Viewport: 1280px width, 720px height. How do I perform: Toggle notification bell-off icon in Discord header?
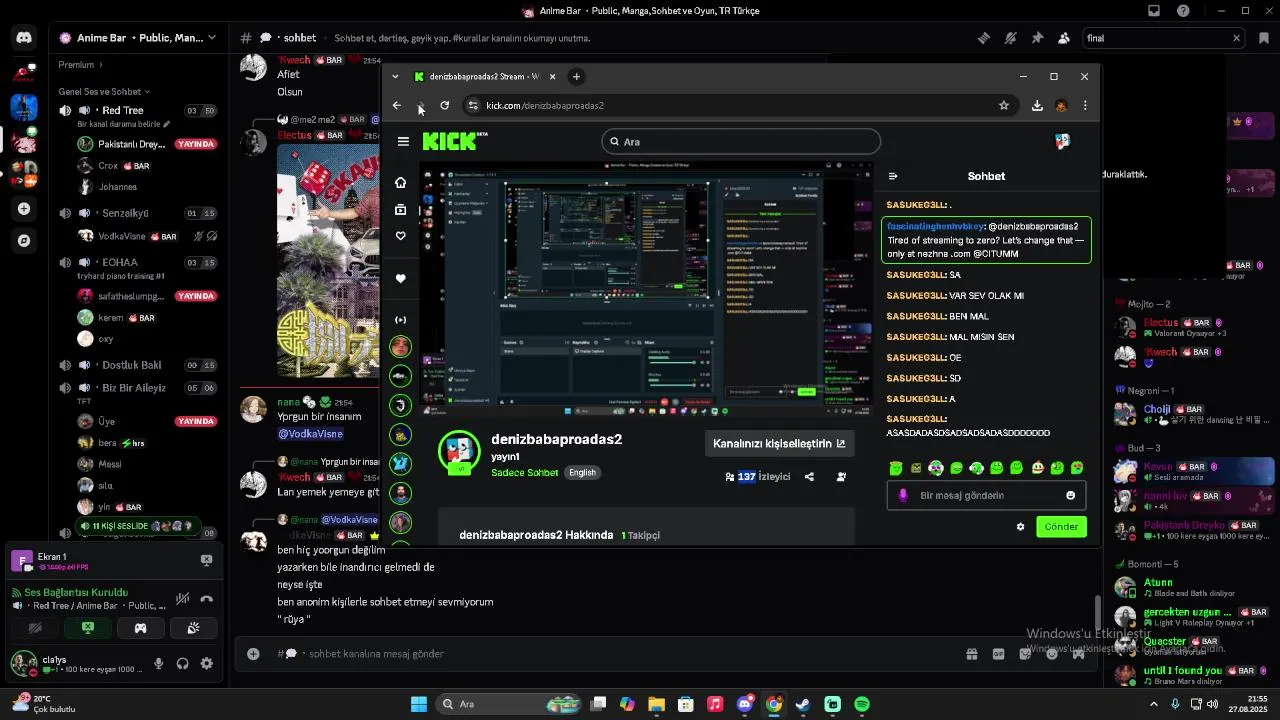(1011, 38)
